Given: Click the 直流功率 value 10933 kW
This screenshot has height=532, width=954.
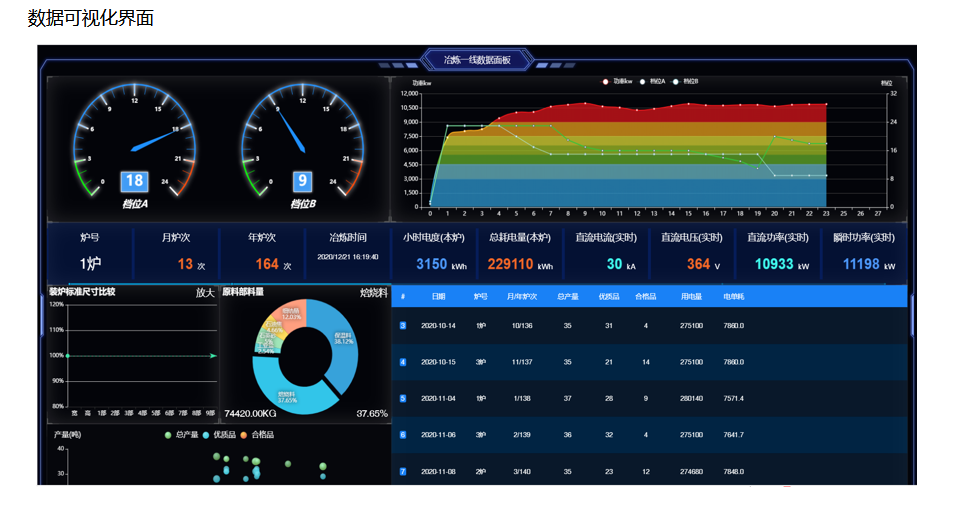Looking at the screenshot, I should pyautogui.click(x=782, y=264).
